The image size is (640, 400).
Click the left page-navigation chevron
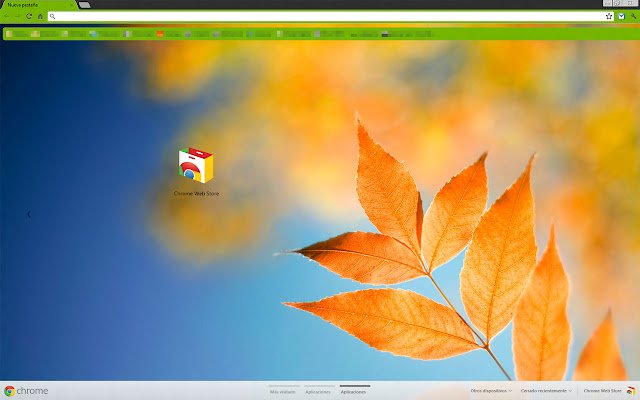click(x=29, y=214)
